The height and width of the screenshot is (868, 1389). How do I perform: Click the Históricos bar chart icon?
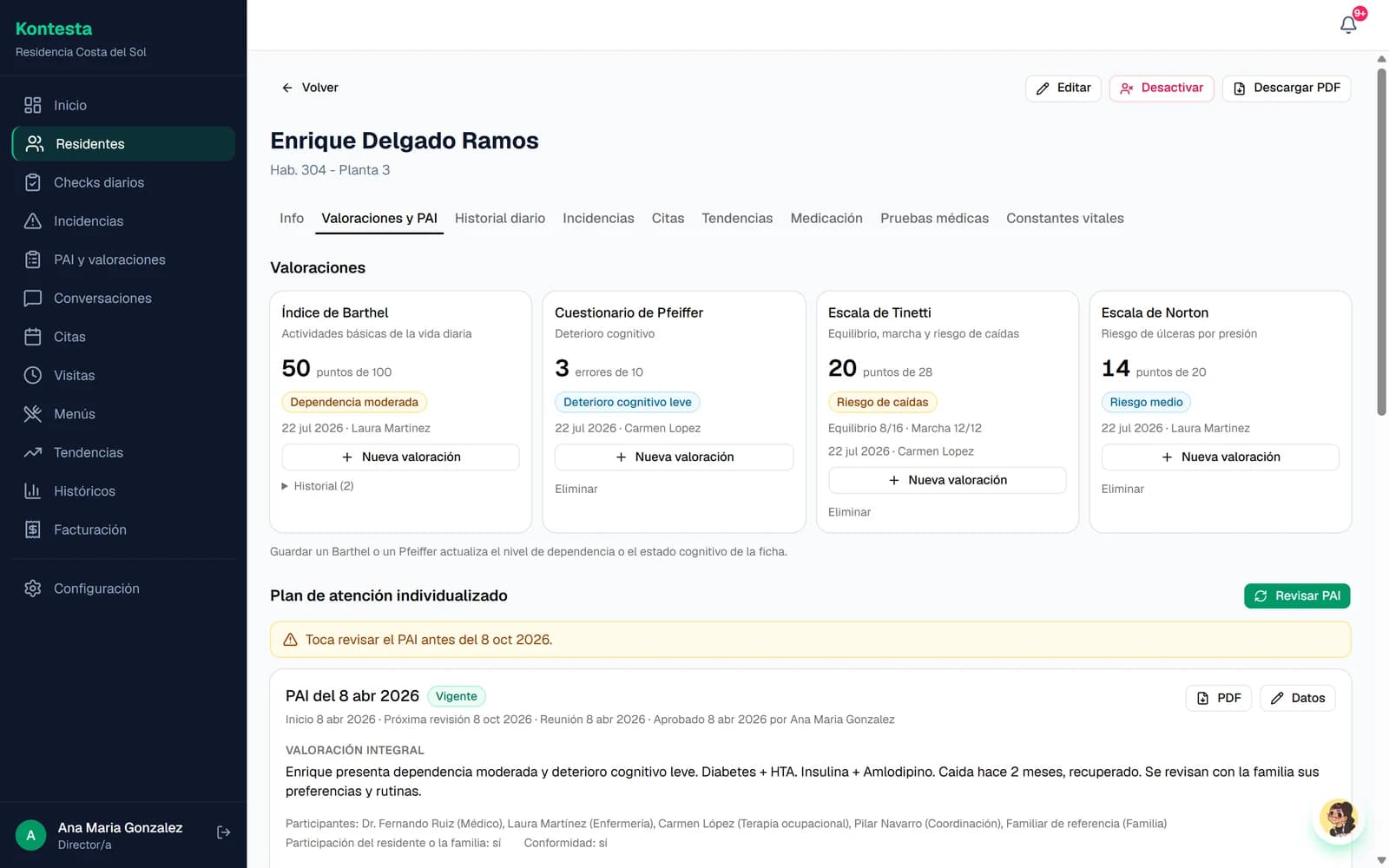pyautogui.click(x=33, y=491)
